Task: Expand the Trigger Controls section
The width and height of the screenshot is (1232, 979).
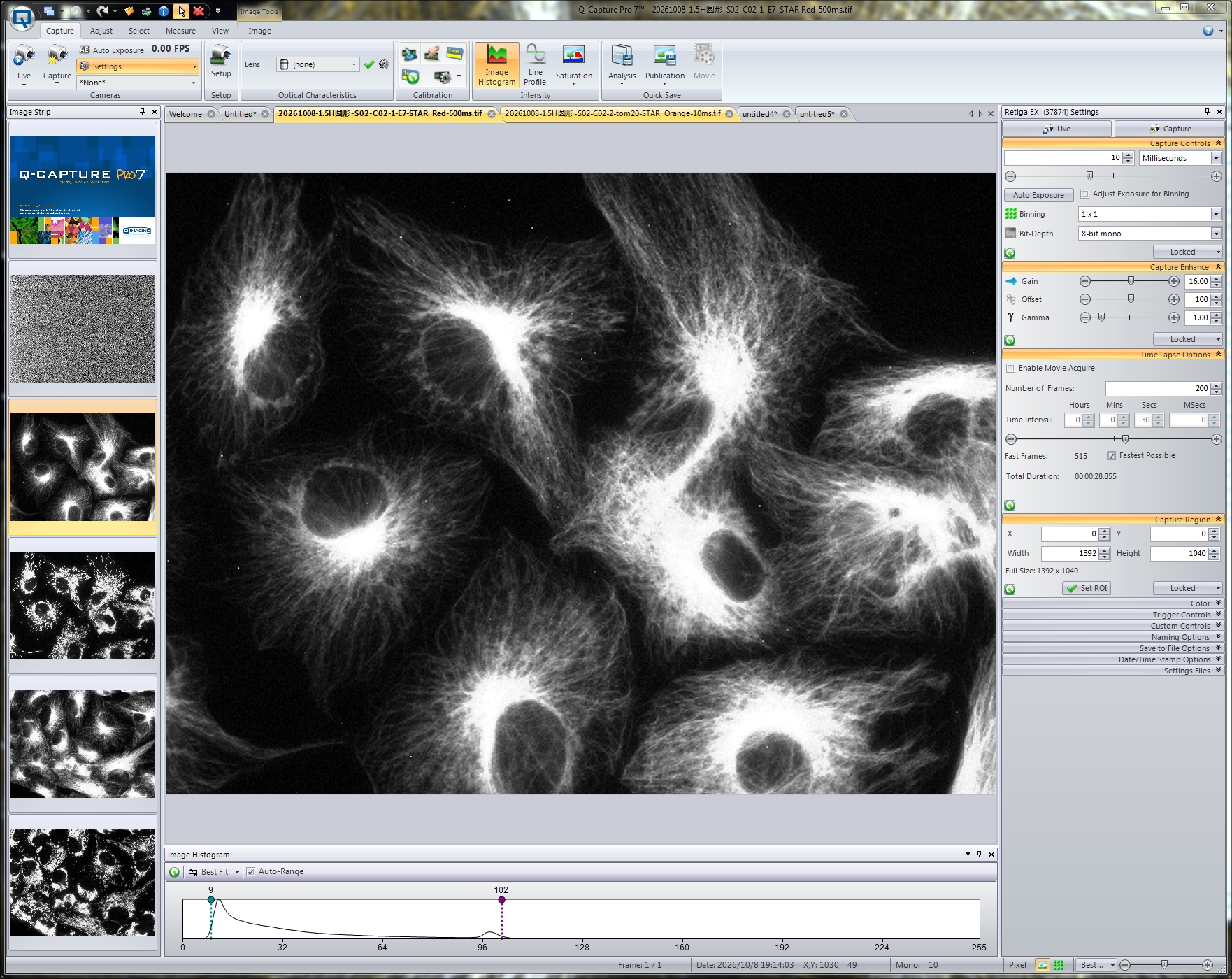Action: tap(1112, 615)
